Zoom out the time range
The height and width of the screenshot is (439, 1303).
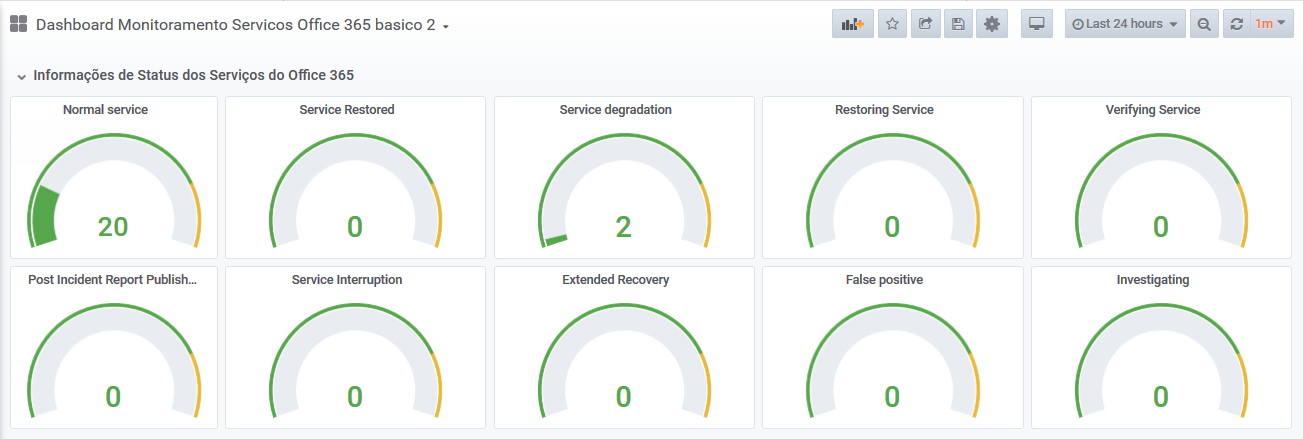tap(1204, 24)
